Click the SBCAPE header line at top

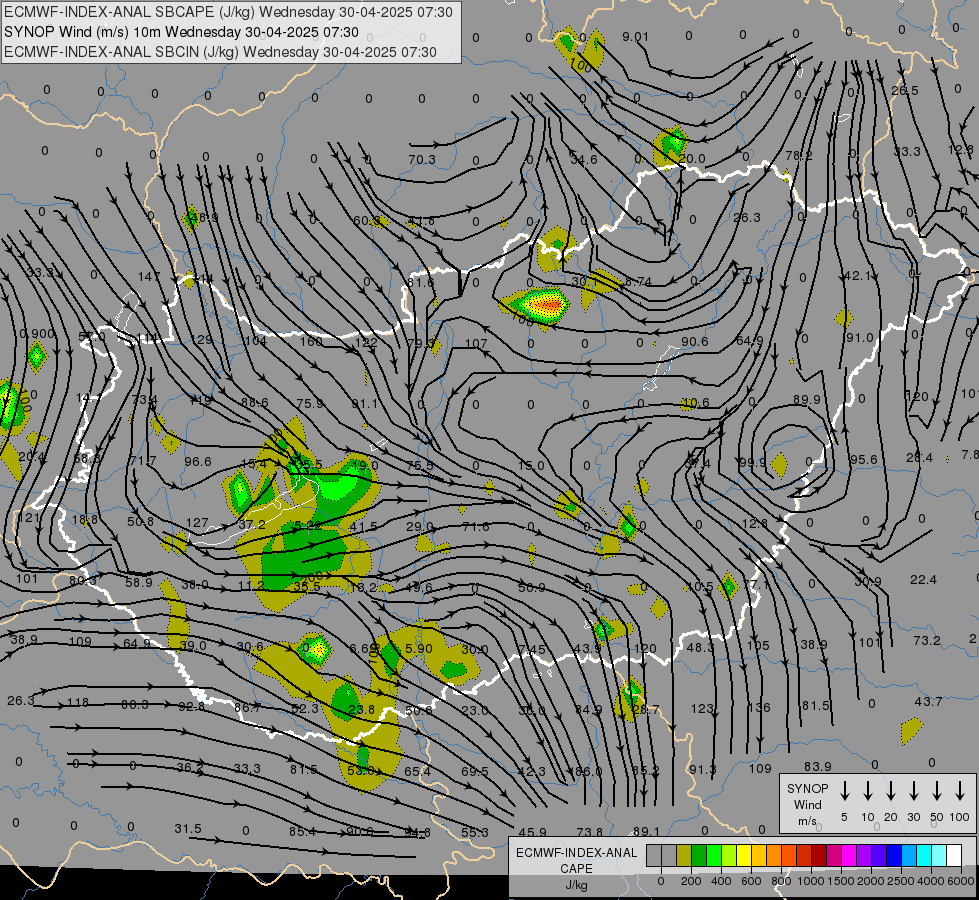pyautogui.click(x=228, y=12)
